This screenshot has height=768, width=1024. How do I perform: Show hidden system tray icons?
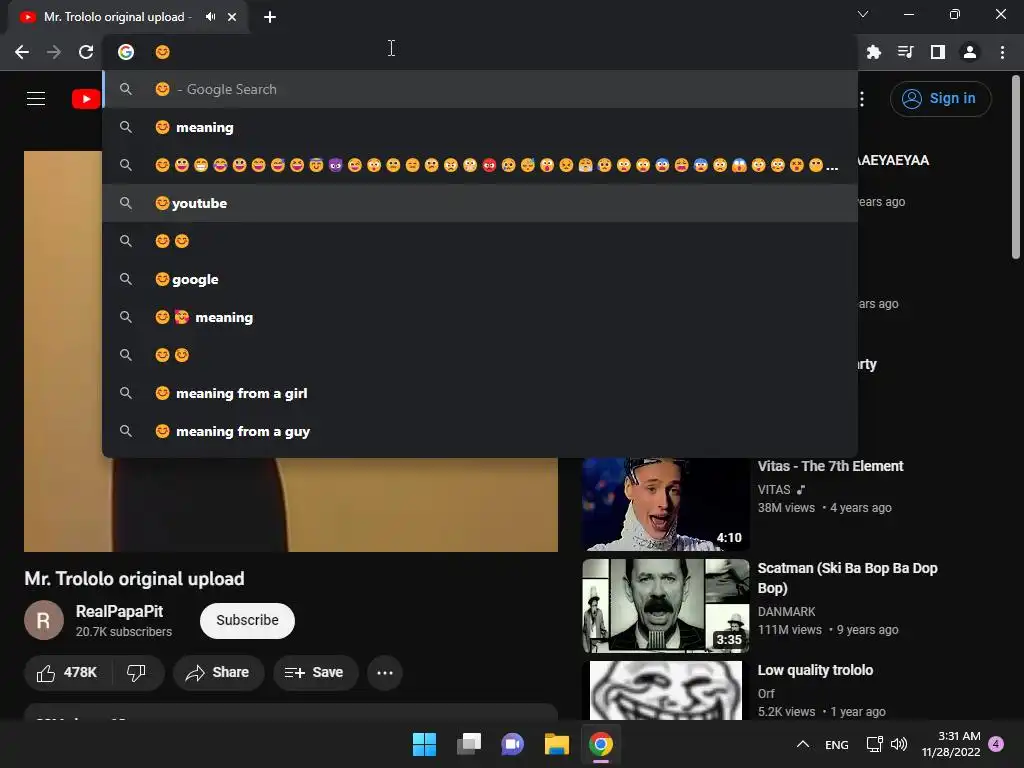[803, 744]
